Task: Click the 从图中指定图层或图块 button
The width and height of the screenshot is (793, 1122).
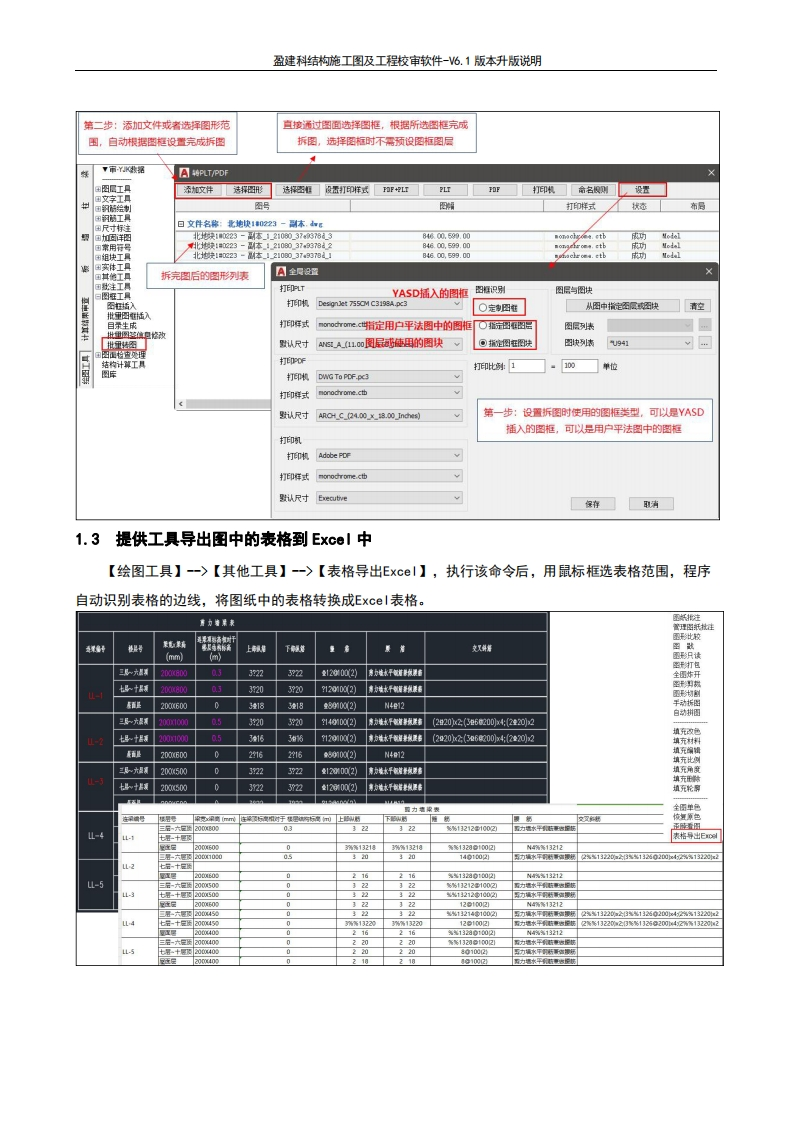Action: coord(621,306)
